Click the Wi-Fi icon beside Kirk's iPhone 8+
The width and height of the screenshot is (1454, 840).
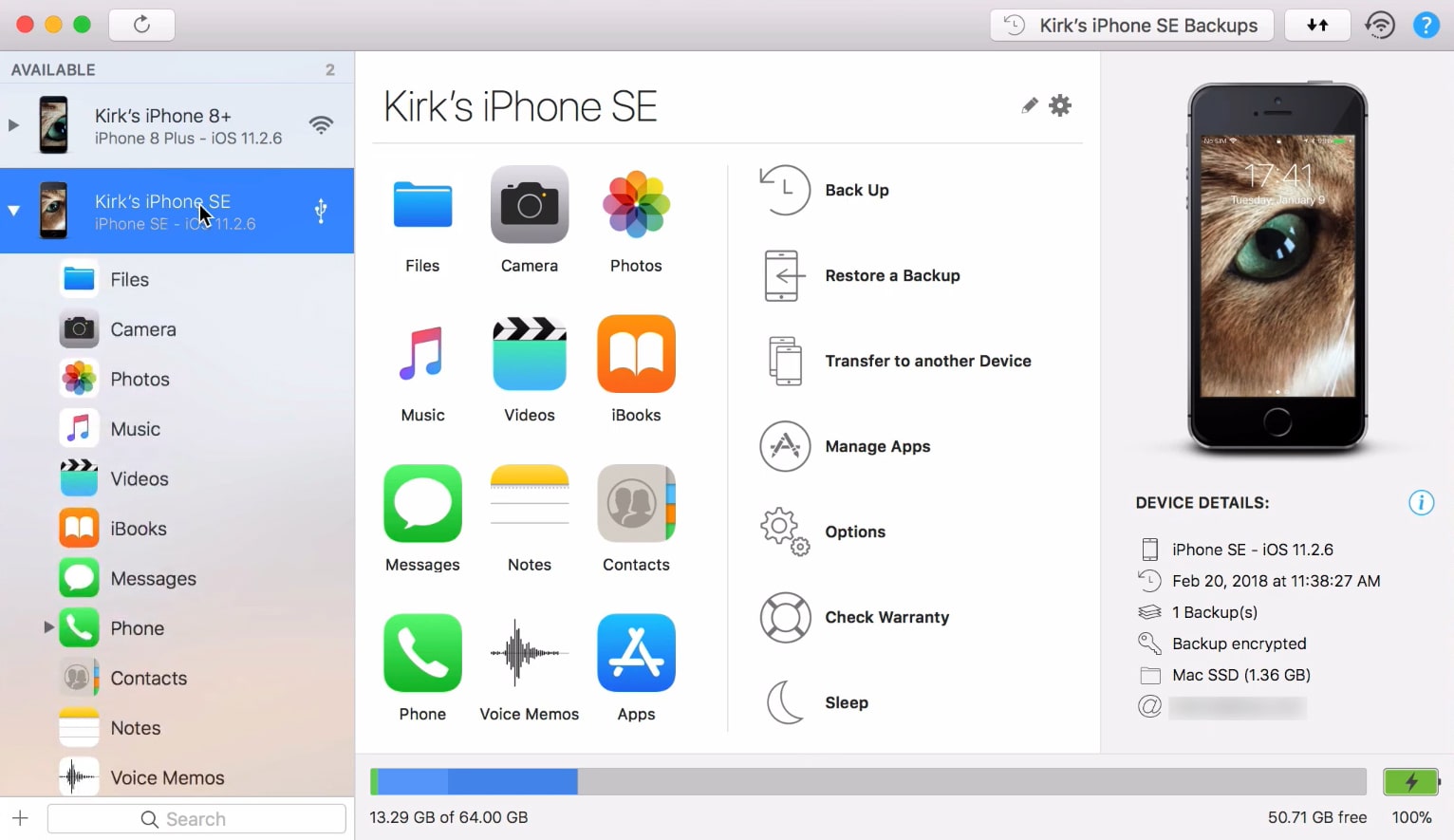pos(322,125)
